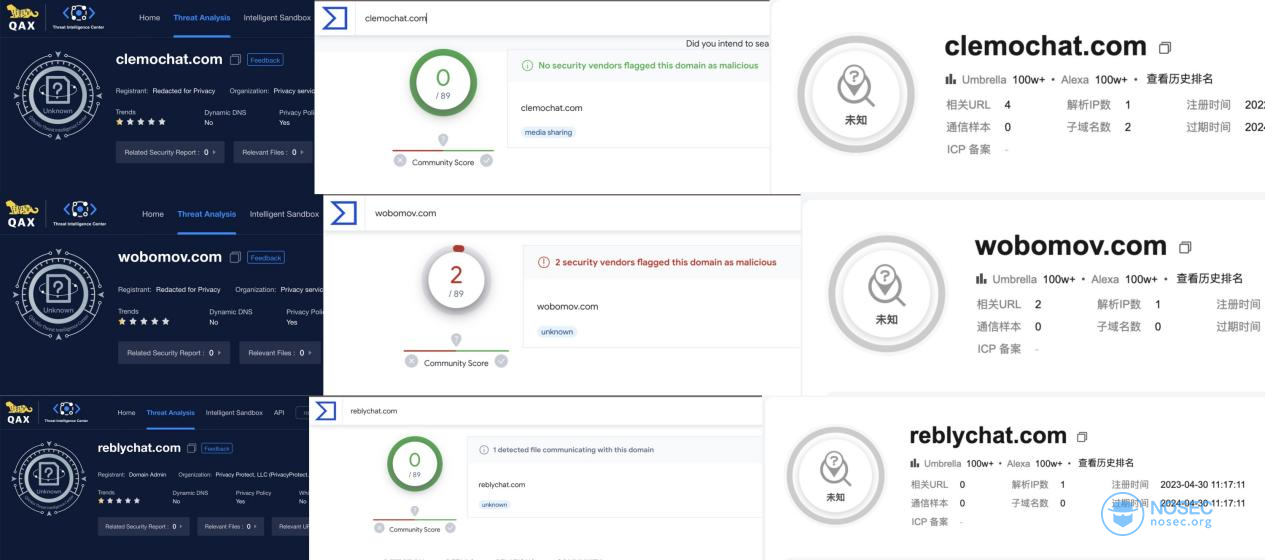Click info icon beside 'No security vendors flagged'

point(527,65)
